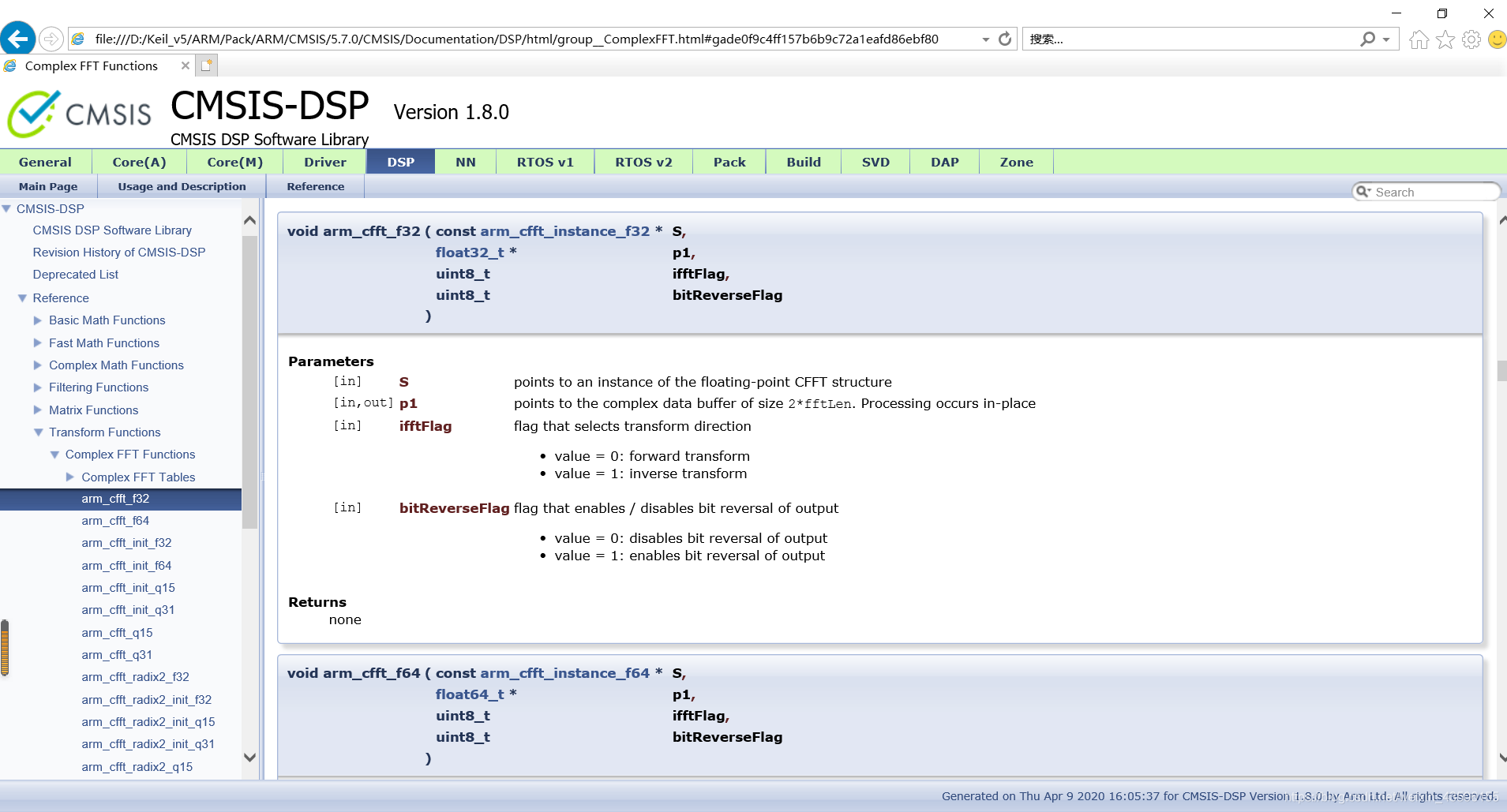Open the Reference sub-navigation item
This screenshot has height=812, width=1507.
[x=316, y=186]
